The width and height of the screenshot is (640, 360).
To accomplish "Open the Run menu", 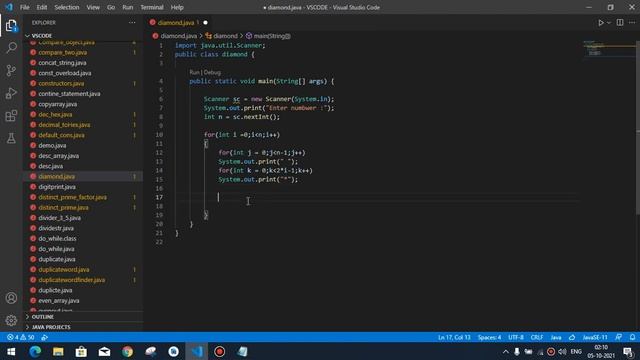I will (x=127, y=7).
